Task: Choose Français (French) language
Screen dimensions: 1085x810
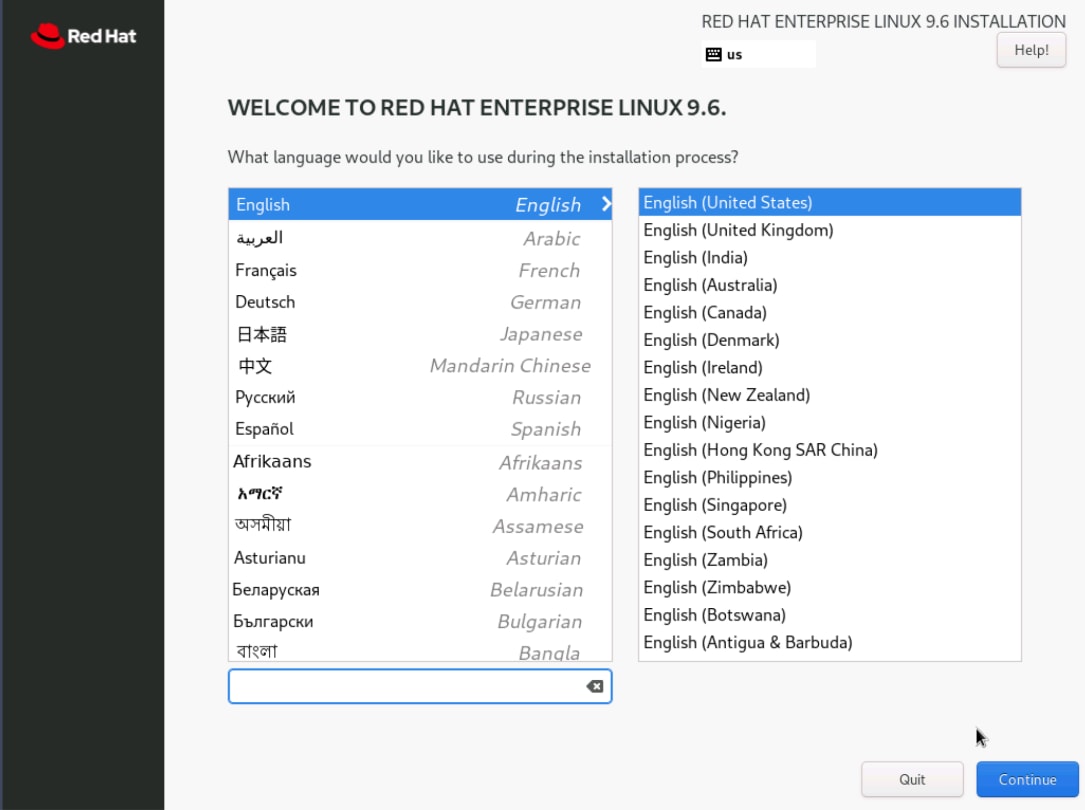Action: [420, 270]
